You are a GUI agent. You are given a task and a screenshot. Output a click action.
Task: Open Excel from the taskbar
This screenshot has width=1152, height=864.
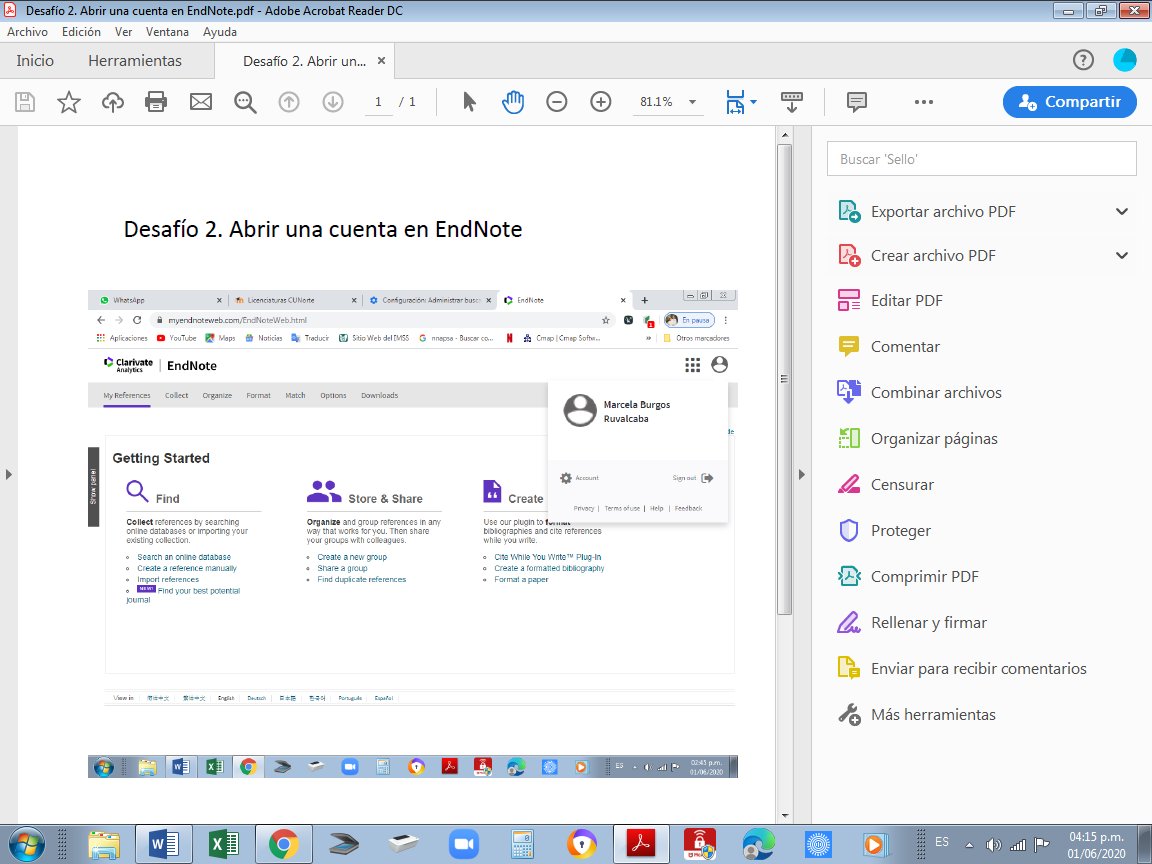coord(224,844)
